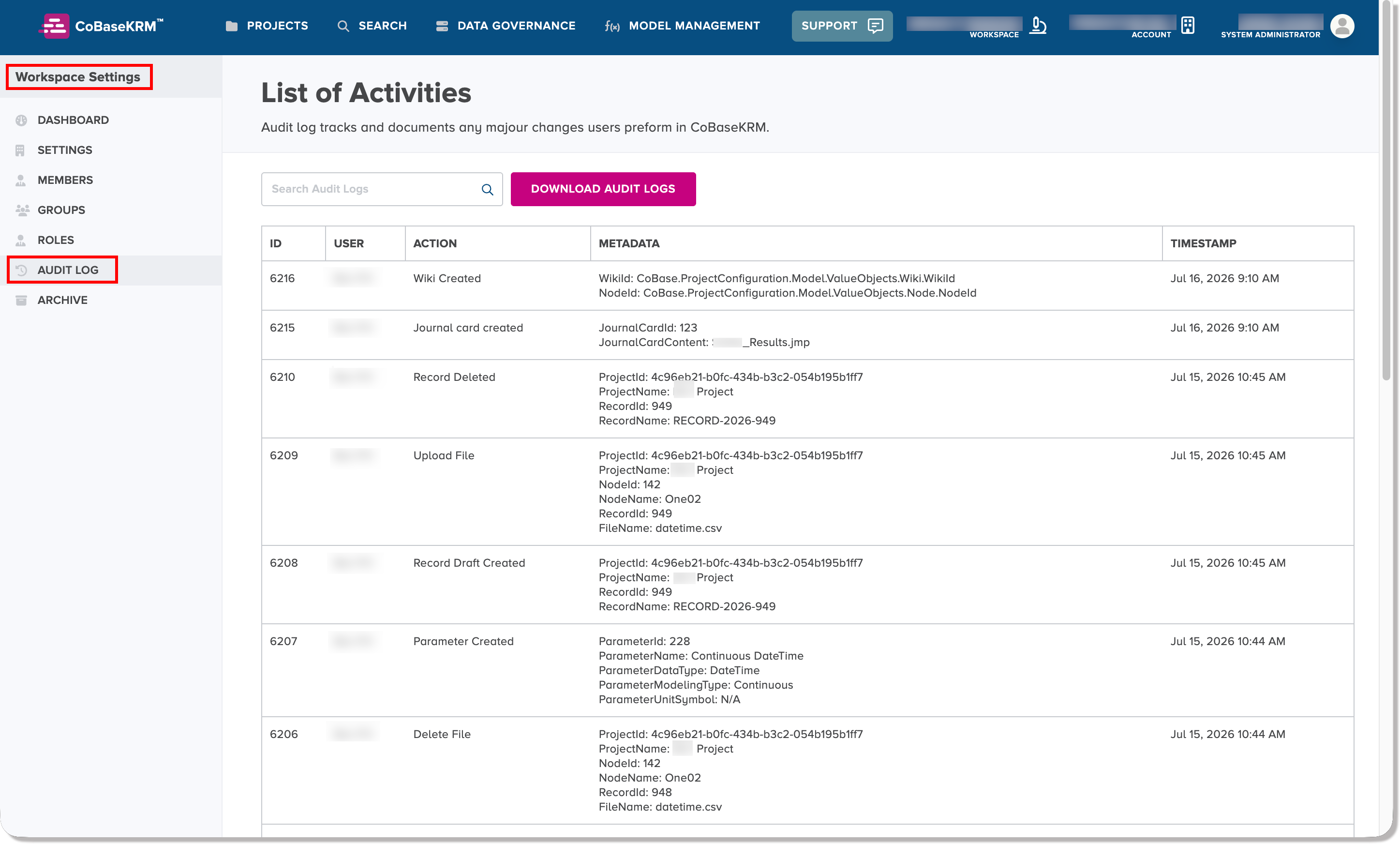The height and width of the screenshot is (844, 1400).
Task: Click the Audit Log history icon
Action: tap(22, 270)
